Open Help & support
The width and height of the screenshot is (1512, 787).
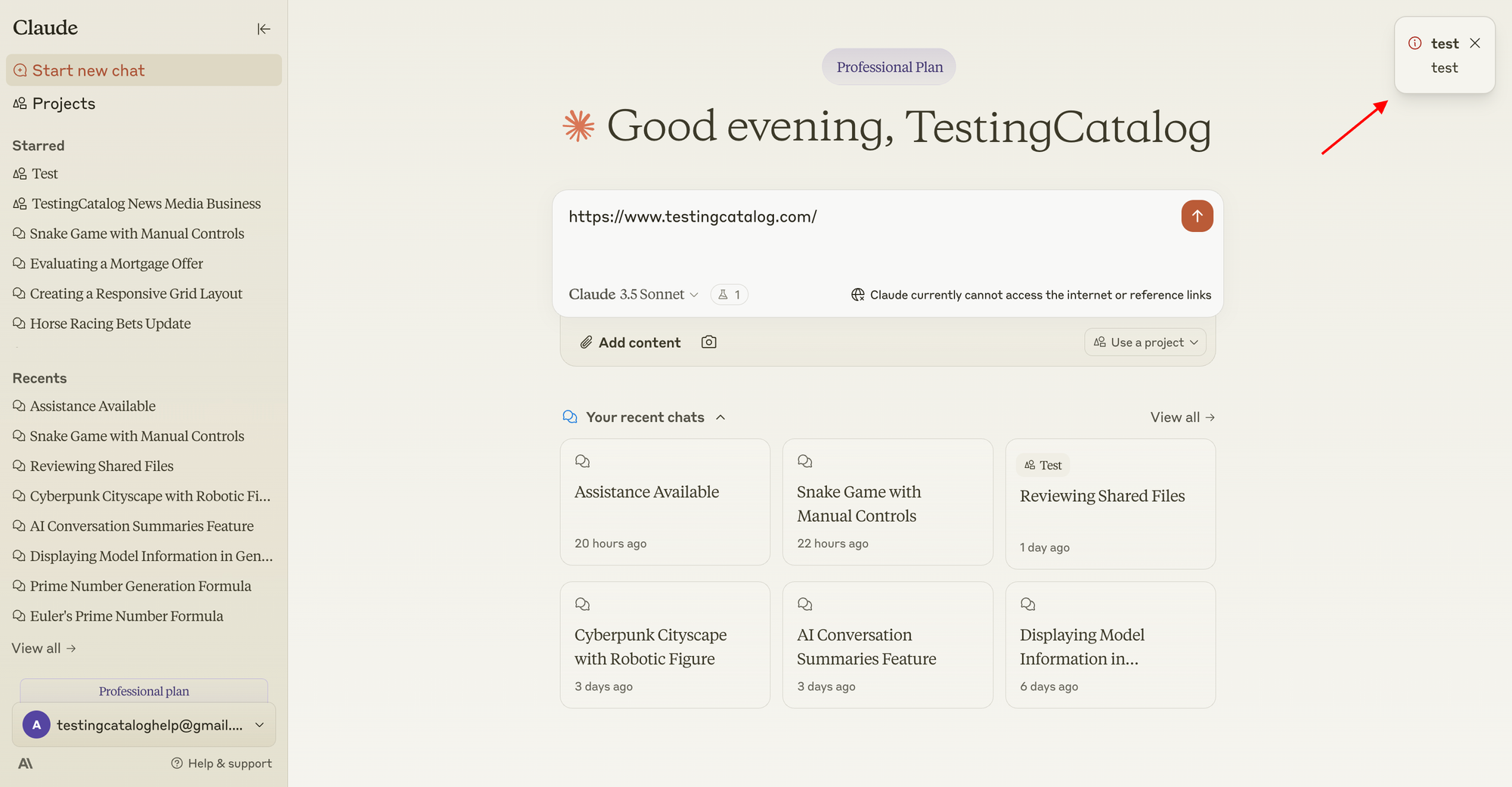(x=222, y=764)
